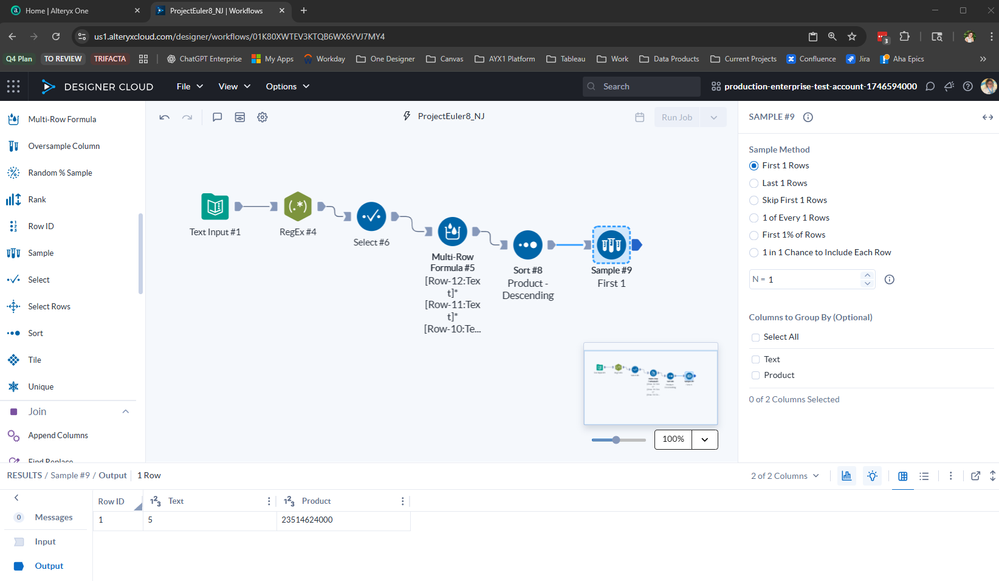The height and width of the screenshot is (581, 999).
Task: Select the Multi-Row Formula tool in palette
Action: coord(62,119)
